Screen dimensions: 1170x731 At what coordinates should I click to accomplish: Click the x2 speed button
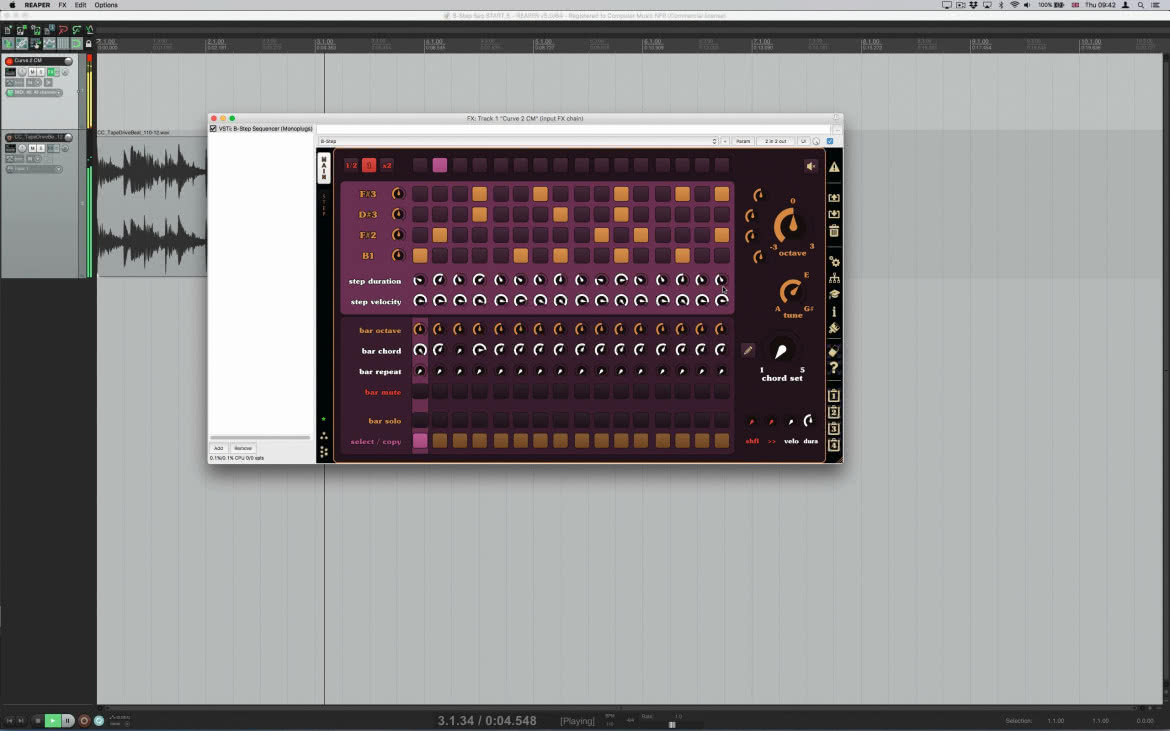387,166
